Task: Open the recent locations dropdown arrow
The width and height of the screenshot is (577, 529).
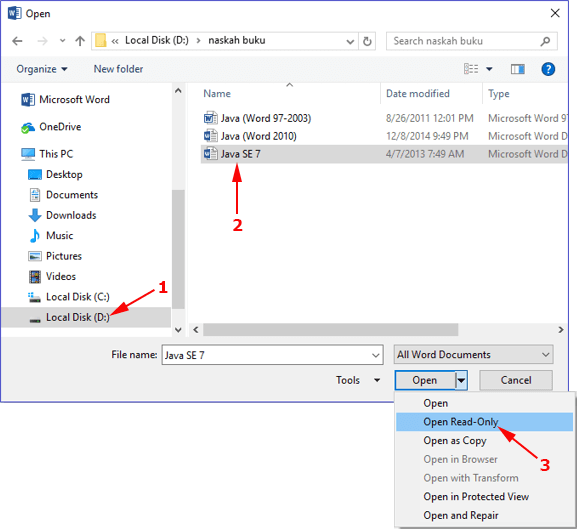Action: (x=62, y=41)
